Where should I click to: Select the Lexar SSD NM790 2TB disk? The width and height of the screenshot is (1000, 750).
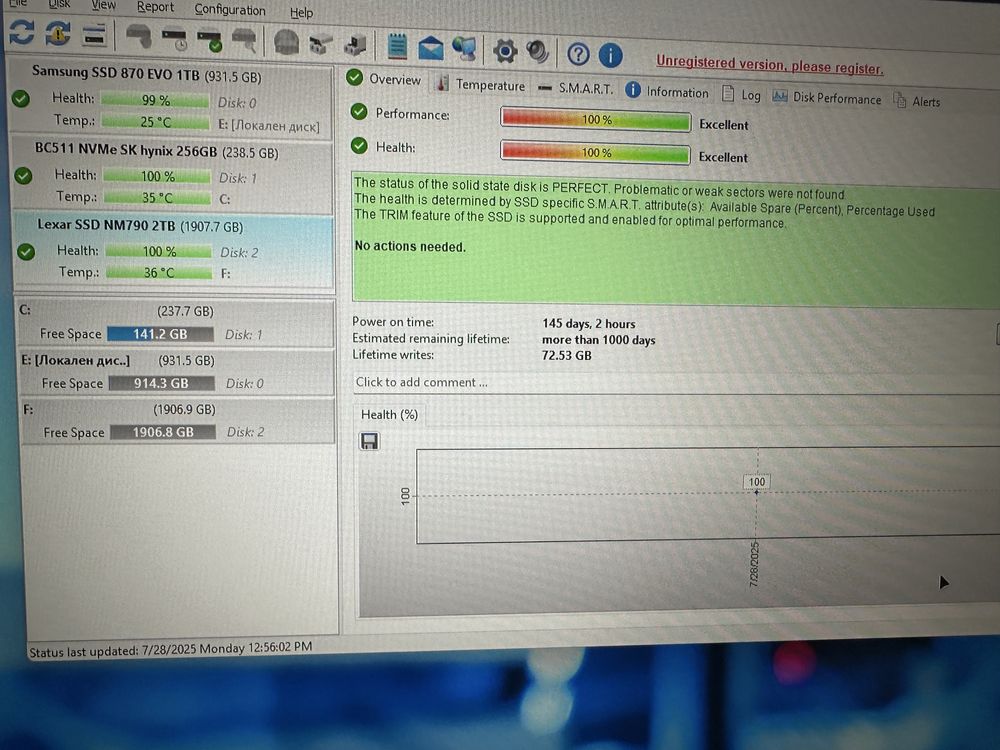coord(174,251)
